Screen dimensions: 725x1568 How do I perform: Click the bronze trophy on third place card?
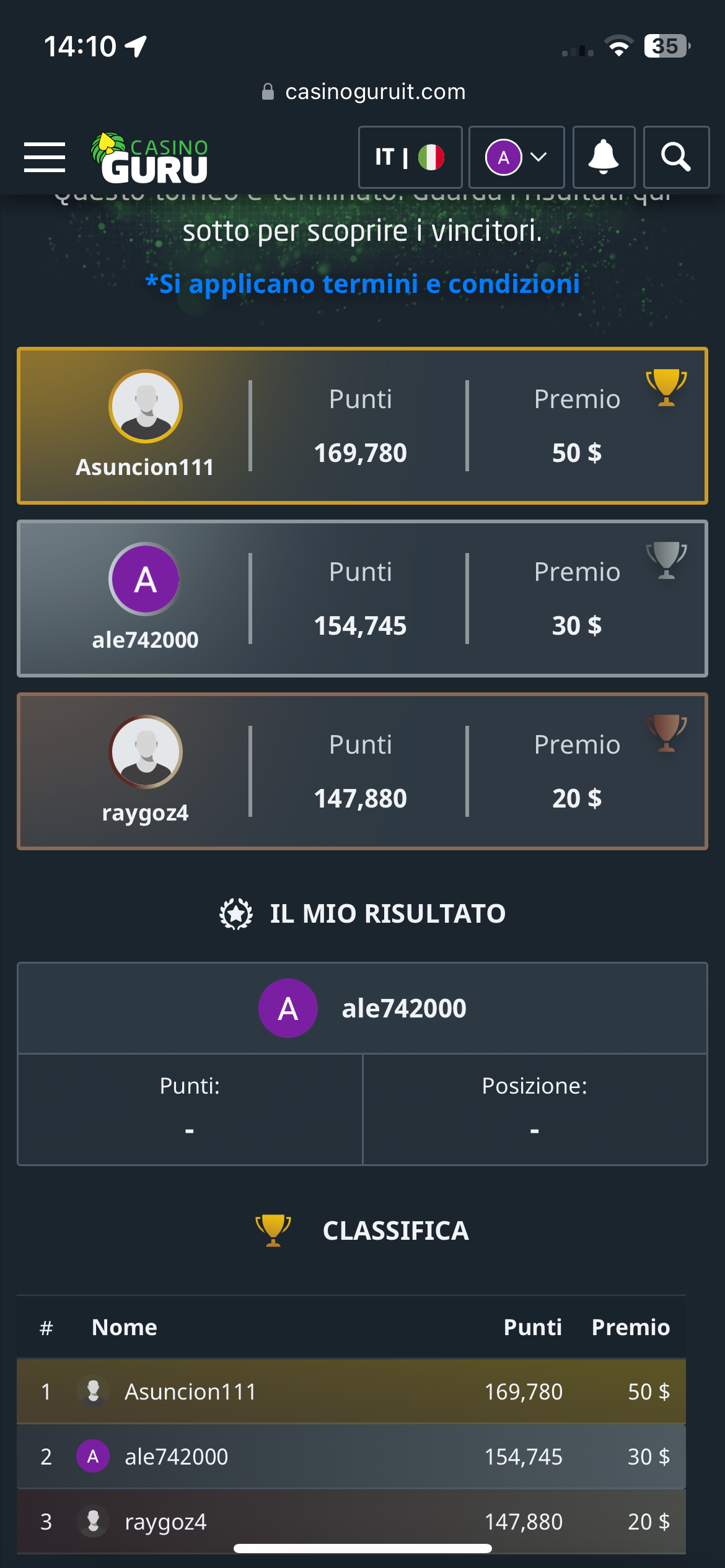[666, 733]
